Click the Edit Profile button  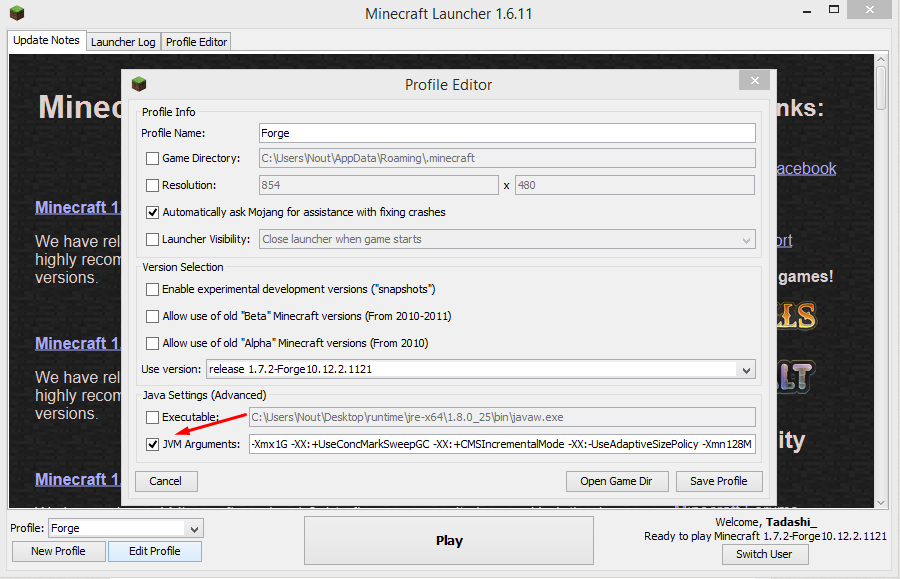(x=155, y=551)
